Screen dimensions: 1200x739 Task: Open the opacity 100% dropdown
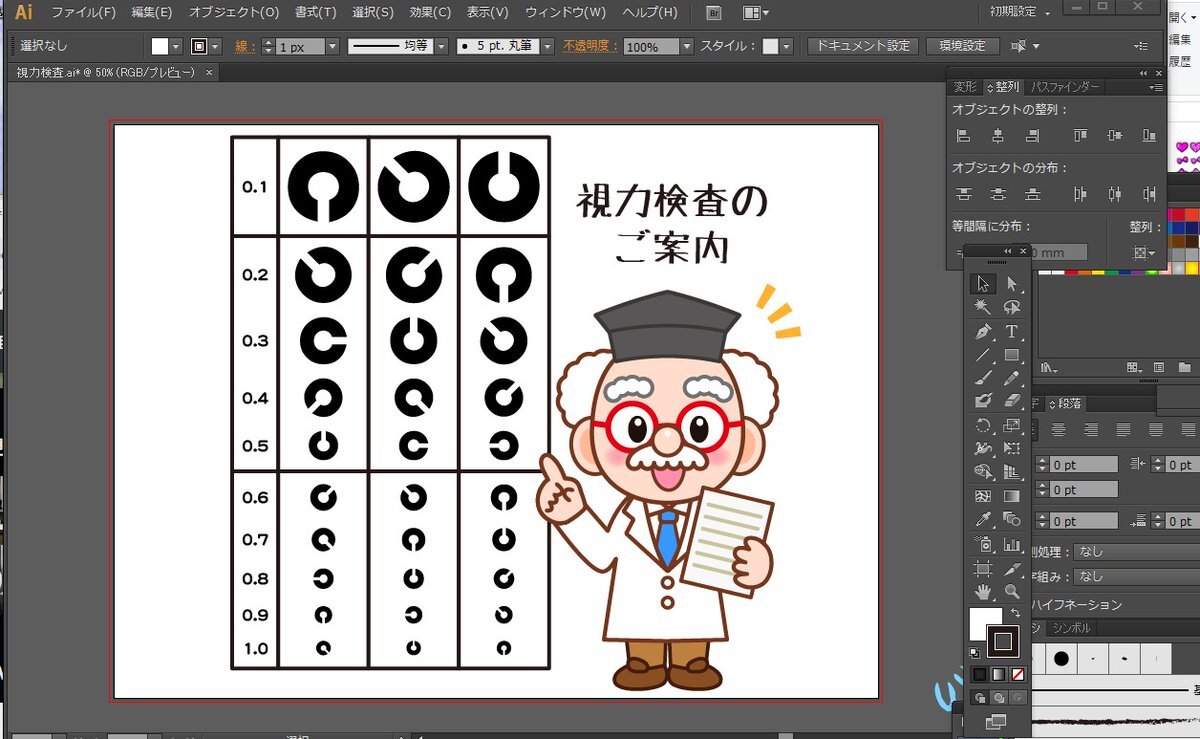coord(686,47)
